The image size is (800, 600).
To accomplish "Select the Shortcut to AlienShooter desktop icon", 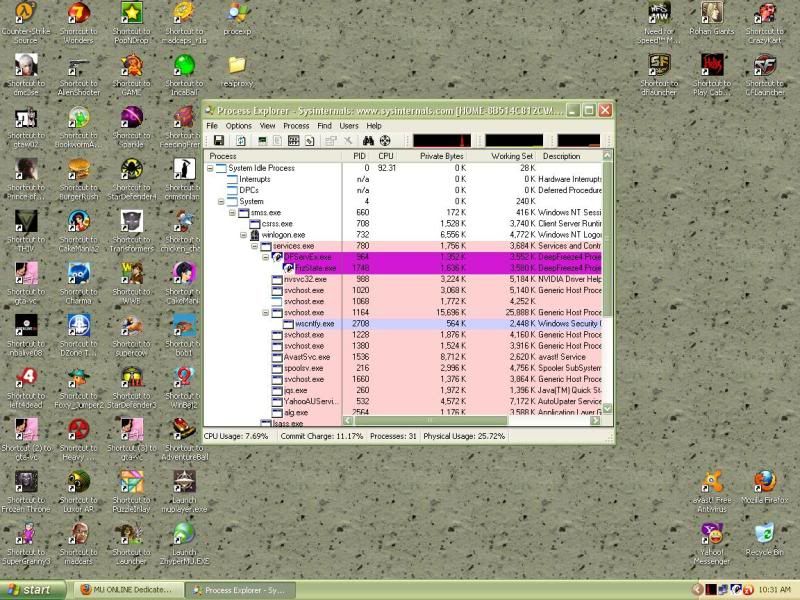I will pos(79,76).
